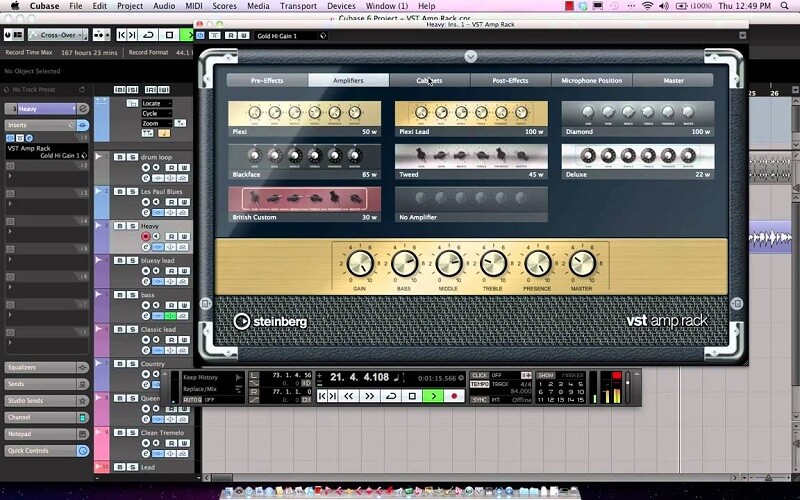The width and height of the screenshot is (800, 500).
Task: Adjust the GAIN knob on the amp
Action: pyautogui.click(x=360, y=264)
